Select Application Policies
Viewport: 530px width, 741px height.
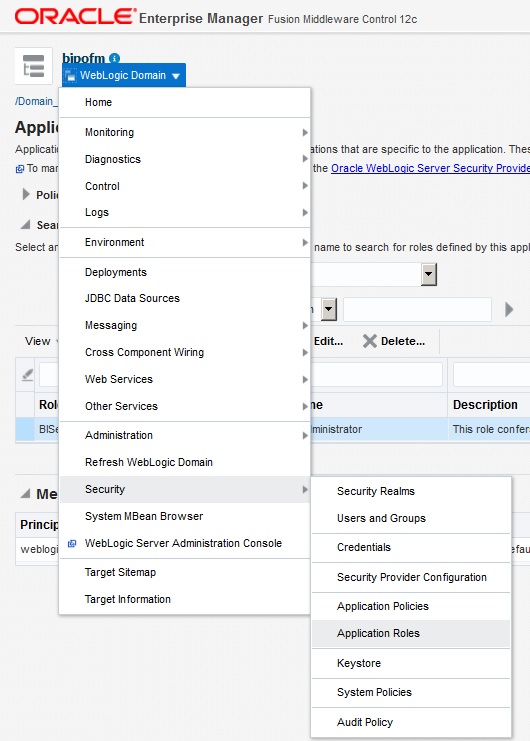[411, 606]
